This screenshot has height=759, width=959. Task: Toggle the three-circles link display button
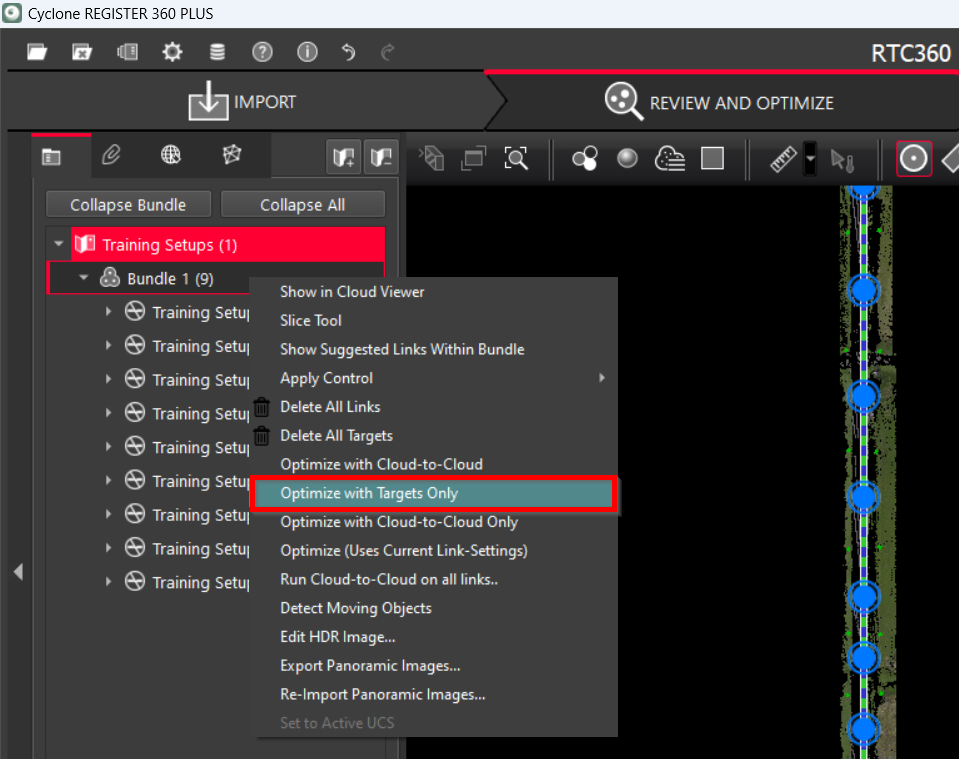584,158
